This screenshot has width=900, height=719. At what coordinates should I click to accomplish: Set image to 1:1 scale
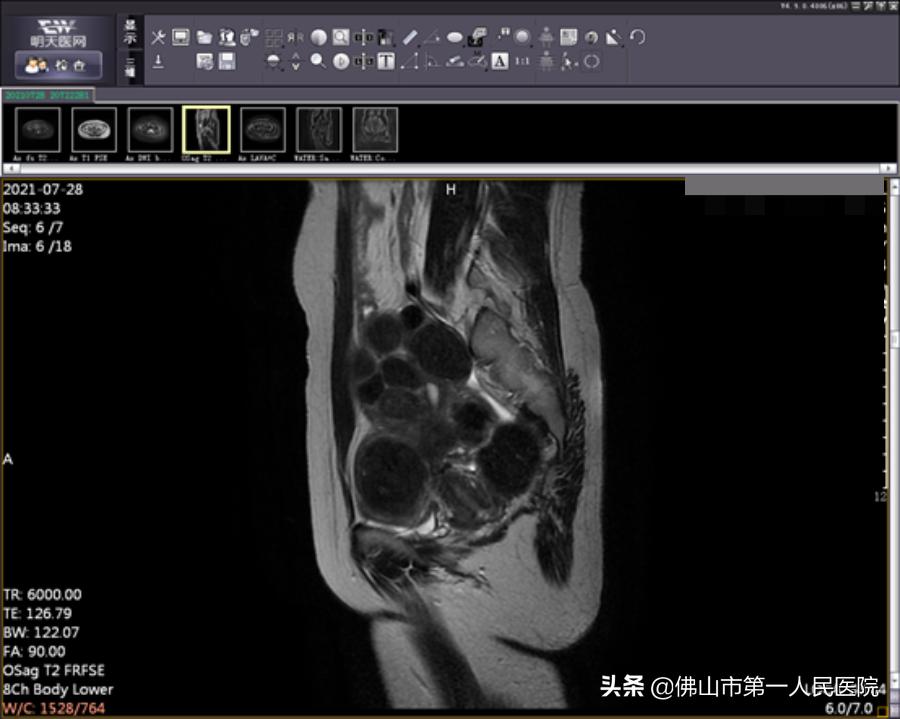[522, 61]
